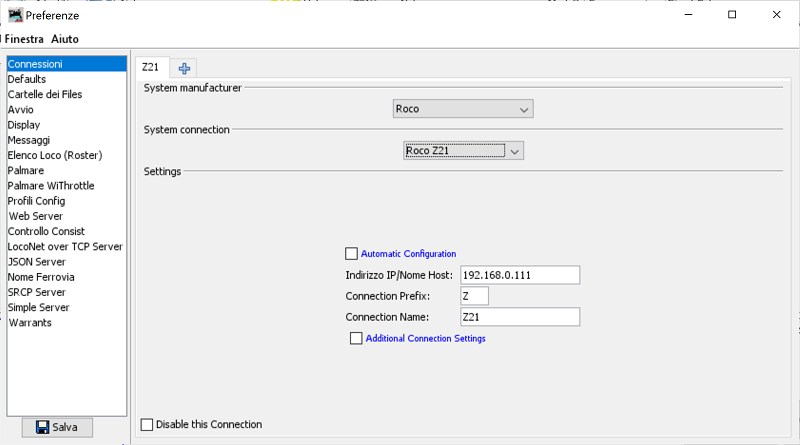The width and height of the screenshot is (800, 445).
Task: Check Disable this Connection
Action: click(x=148, y=425)
